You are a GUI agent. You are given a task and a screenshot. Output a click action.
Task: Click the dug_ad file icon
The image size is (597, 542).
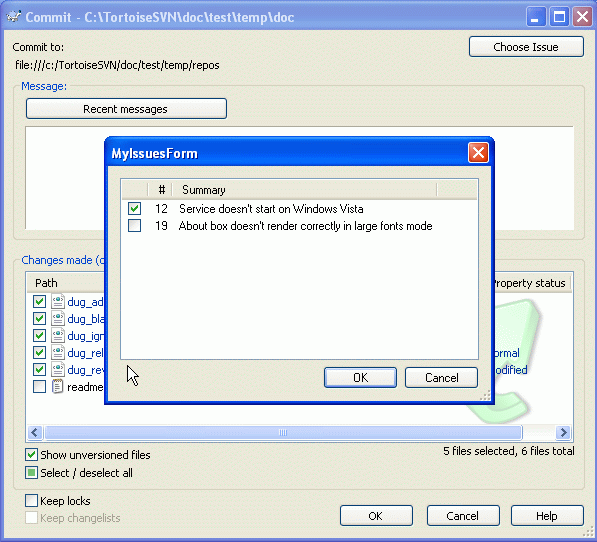(x=57, y=301)
